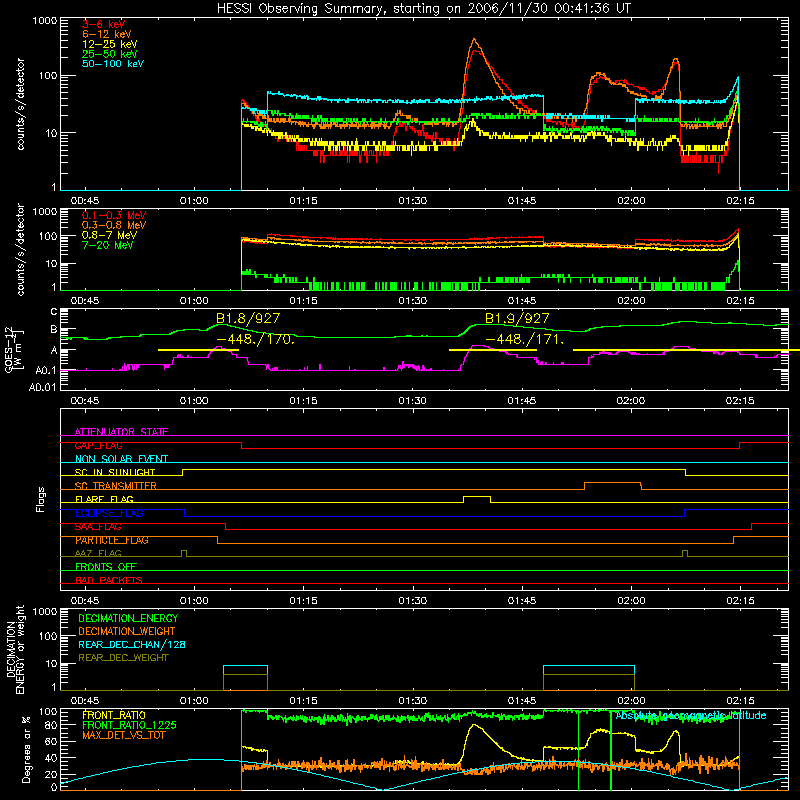Click the B1.9/927 flare annotation
Viewport: 800px width, 800px height.
pos(517,318)
